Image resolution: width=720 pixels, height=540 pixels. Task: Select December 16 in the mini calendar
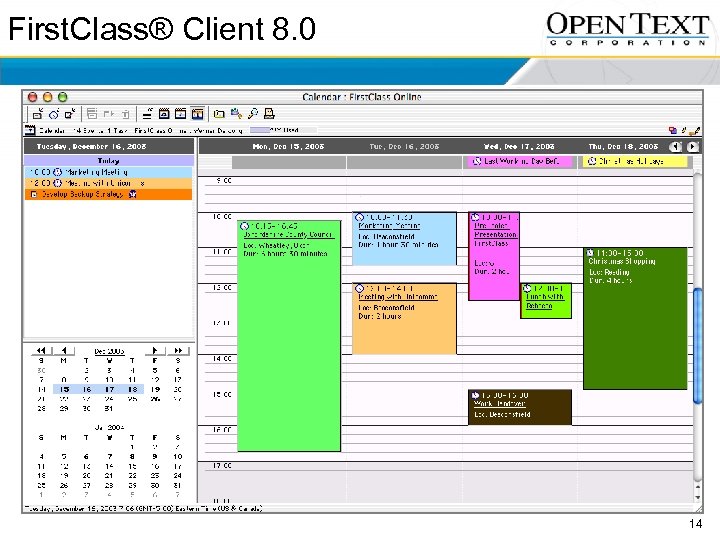click(87, 389)
